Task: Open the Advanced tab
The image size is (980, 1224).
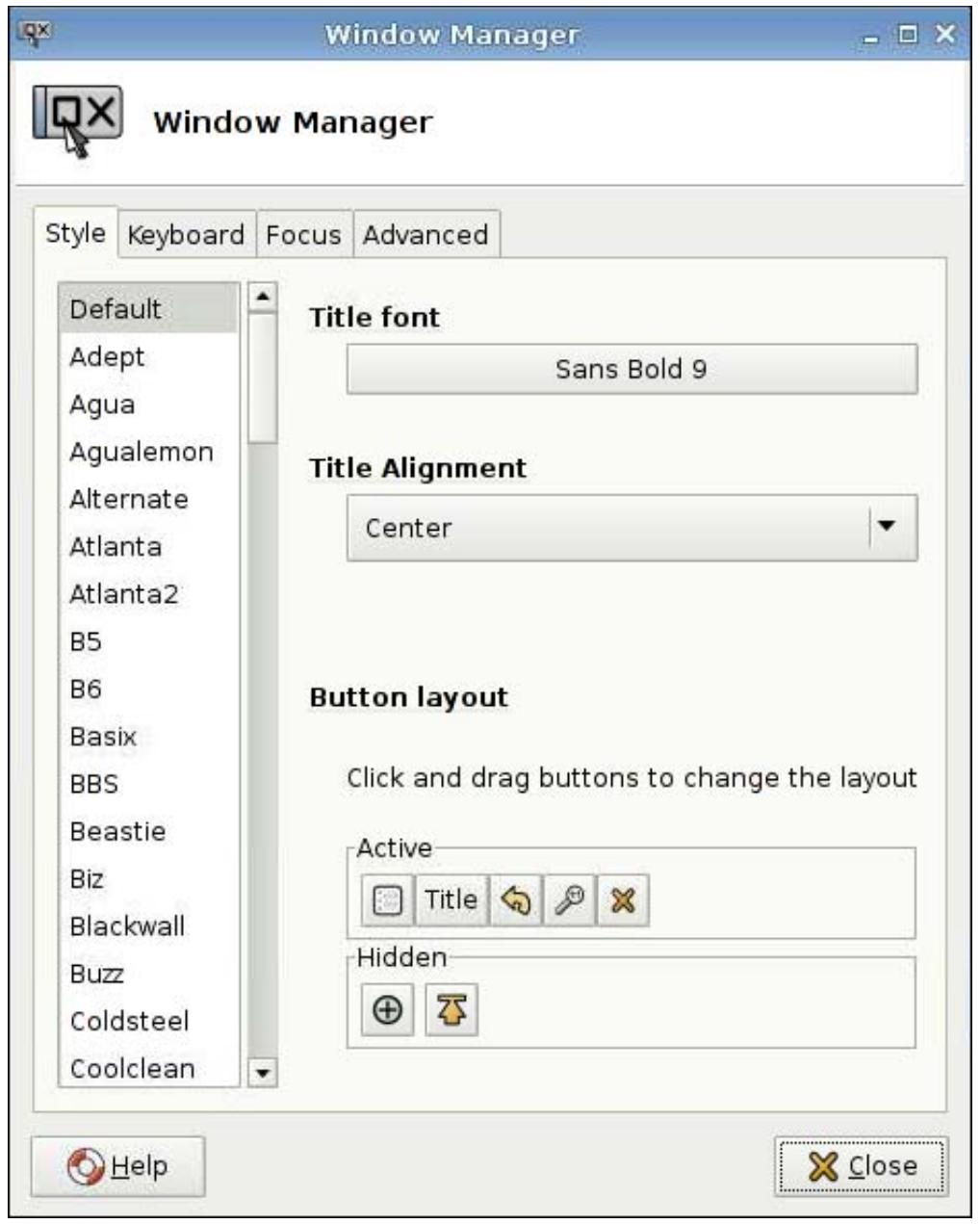Action: pos(426,235)
